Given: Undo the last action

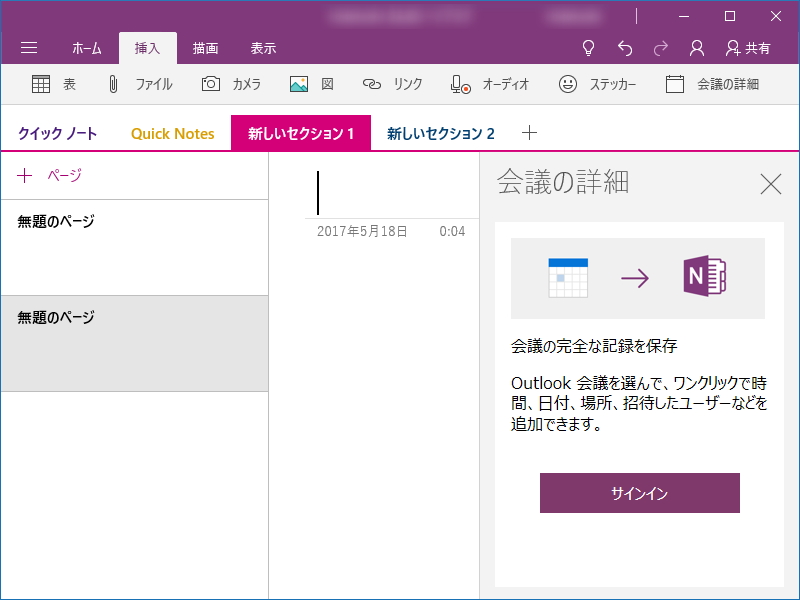Looking at the screenshot, I should click(625, 47).
